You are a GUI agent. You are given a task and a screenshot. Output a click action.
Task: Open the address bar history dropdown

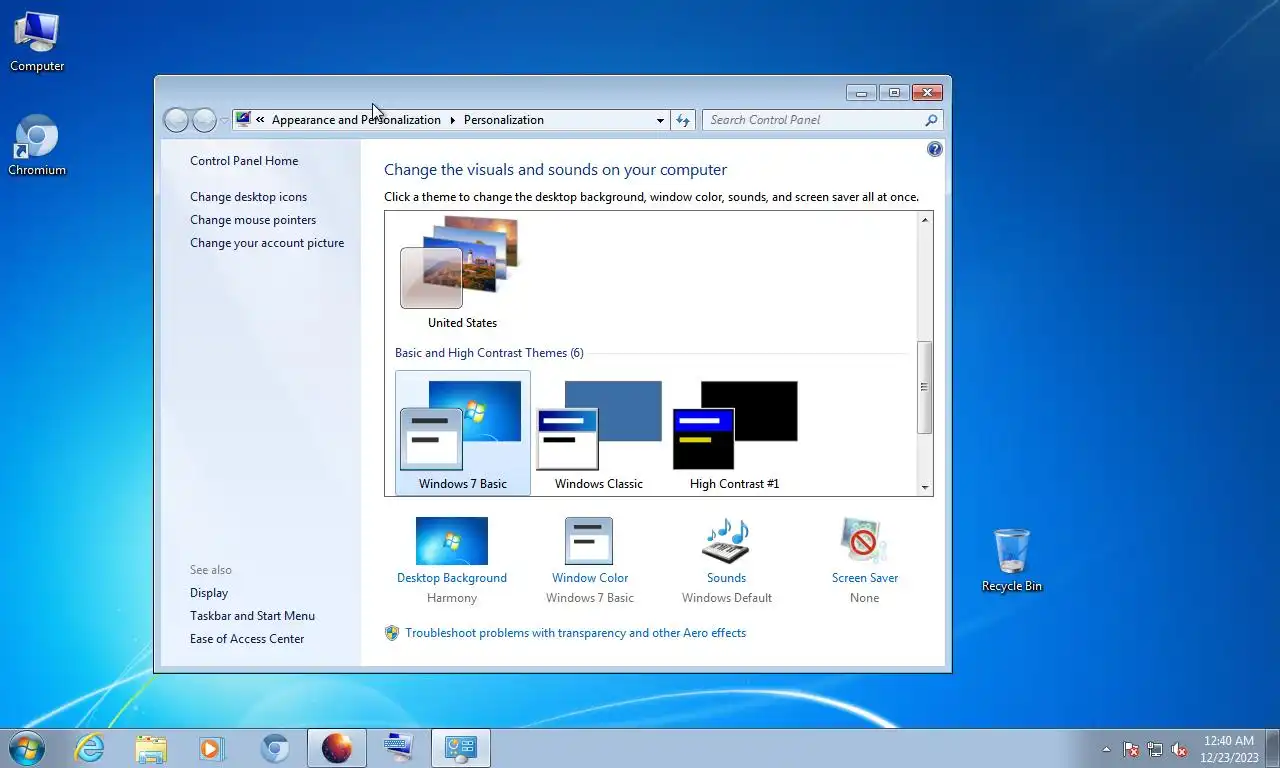pyautogui.click(x=660, y=120)
